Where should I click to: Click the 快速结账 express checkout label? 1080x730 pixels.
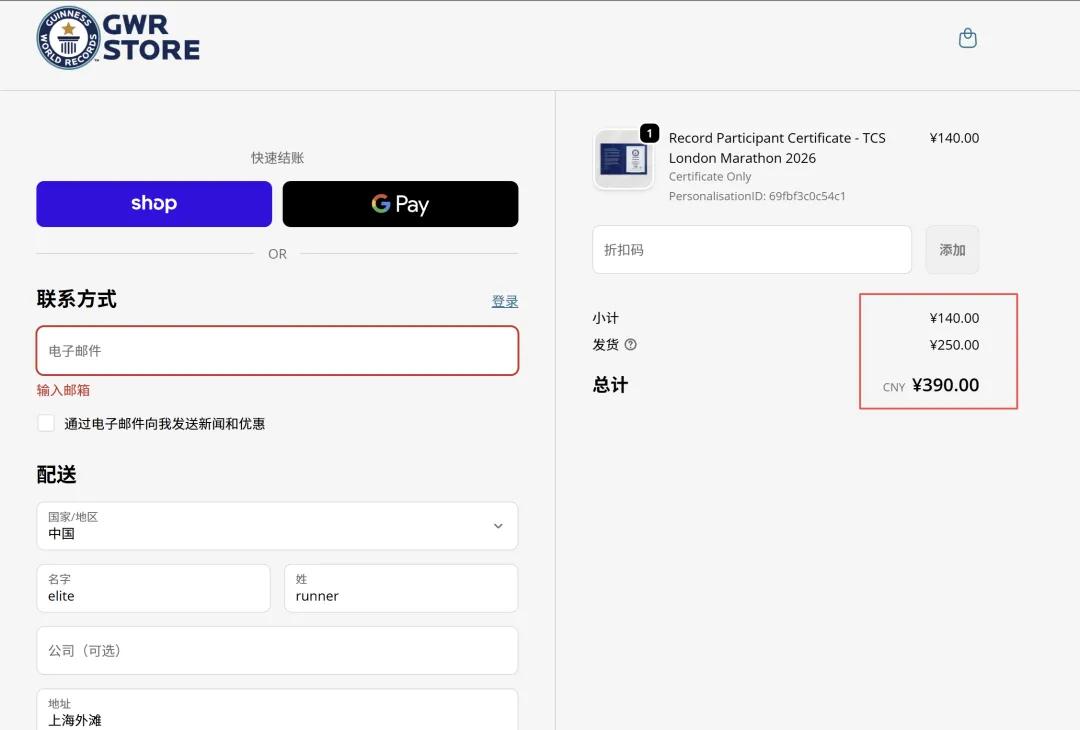278,158
